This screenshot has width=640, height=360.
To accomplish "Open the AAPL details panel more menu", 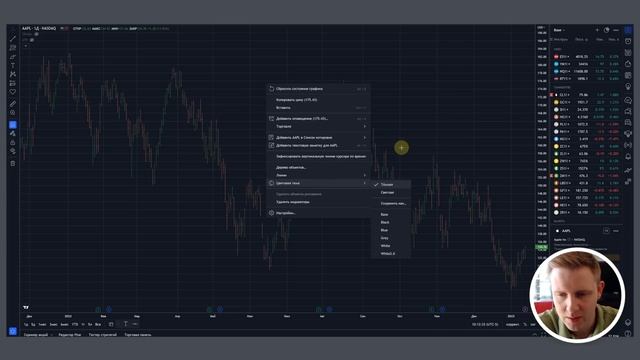I will point(616,231).
